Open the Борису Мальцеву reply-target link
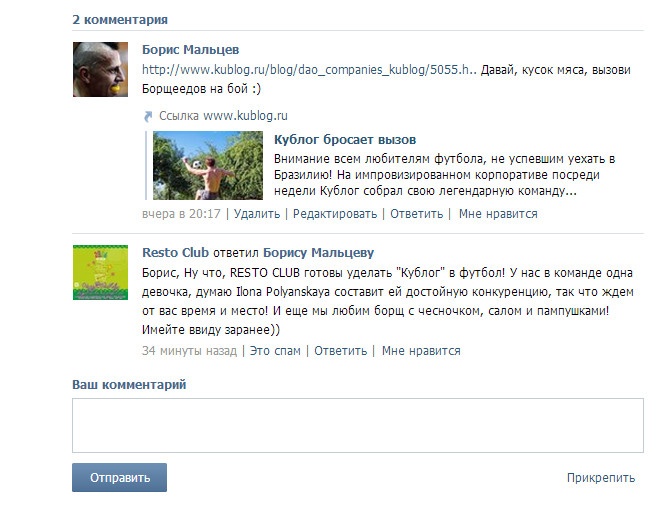Screen dimensions: 666x506 coord(319,252)
